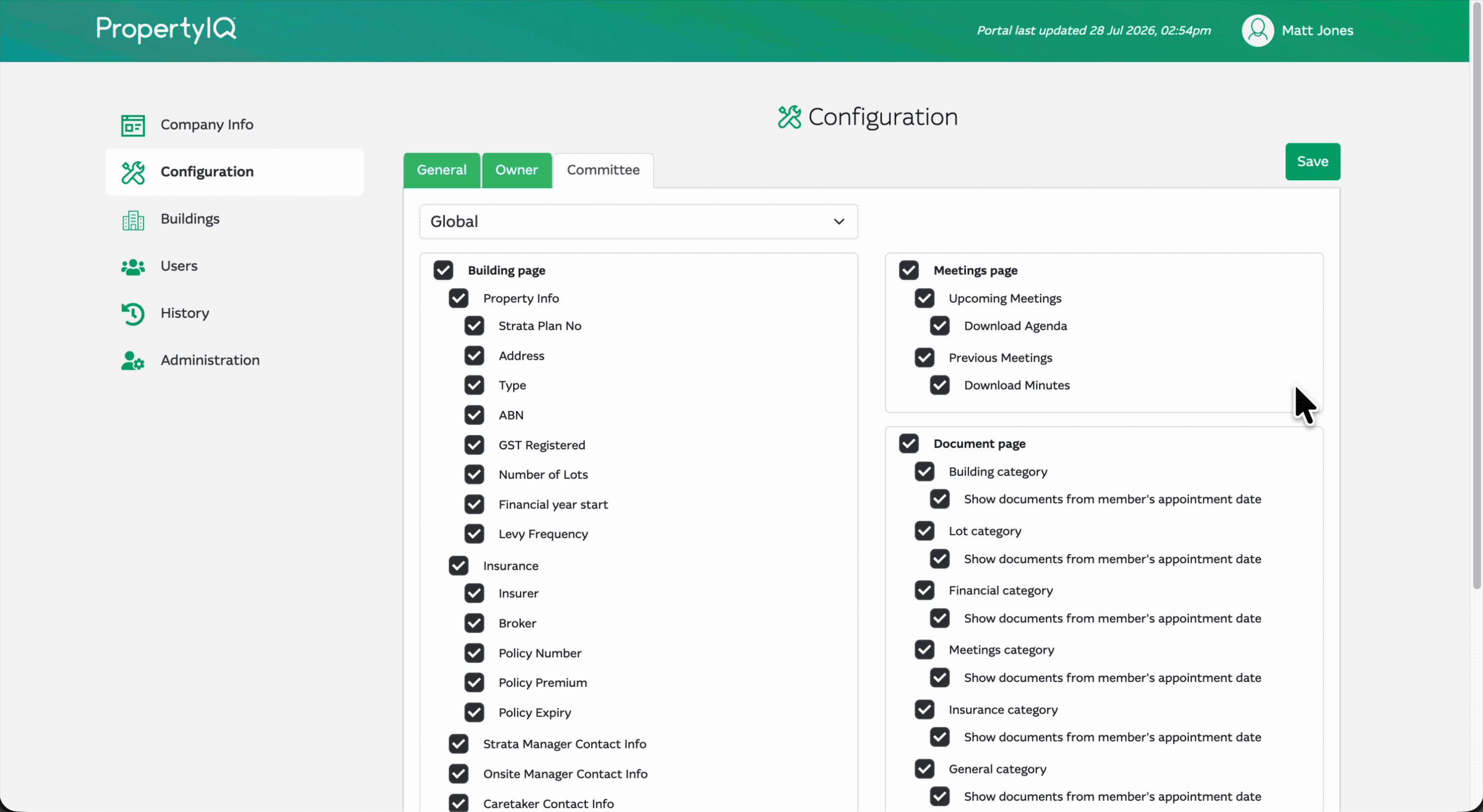This screenshot has height=812, width=1483.
Task: Open Matt Jones user menu
Action: [x=1297, y=30]
